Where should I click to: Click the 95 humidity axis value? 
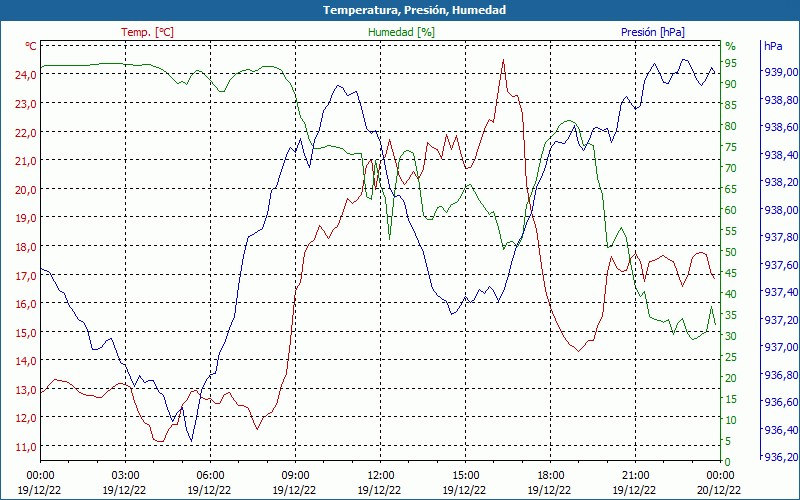[x=730, y=63]
